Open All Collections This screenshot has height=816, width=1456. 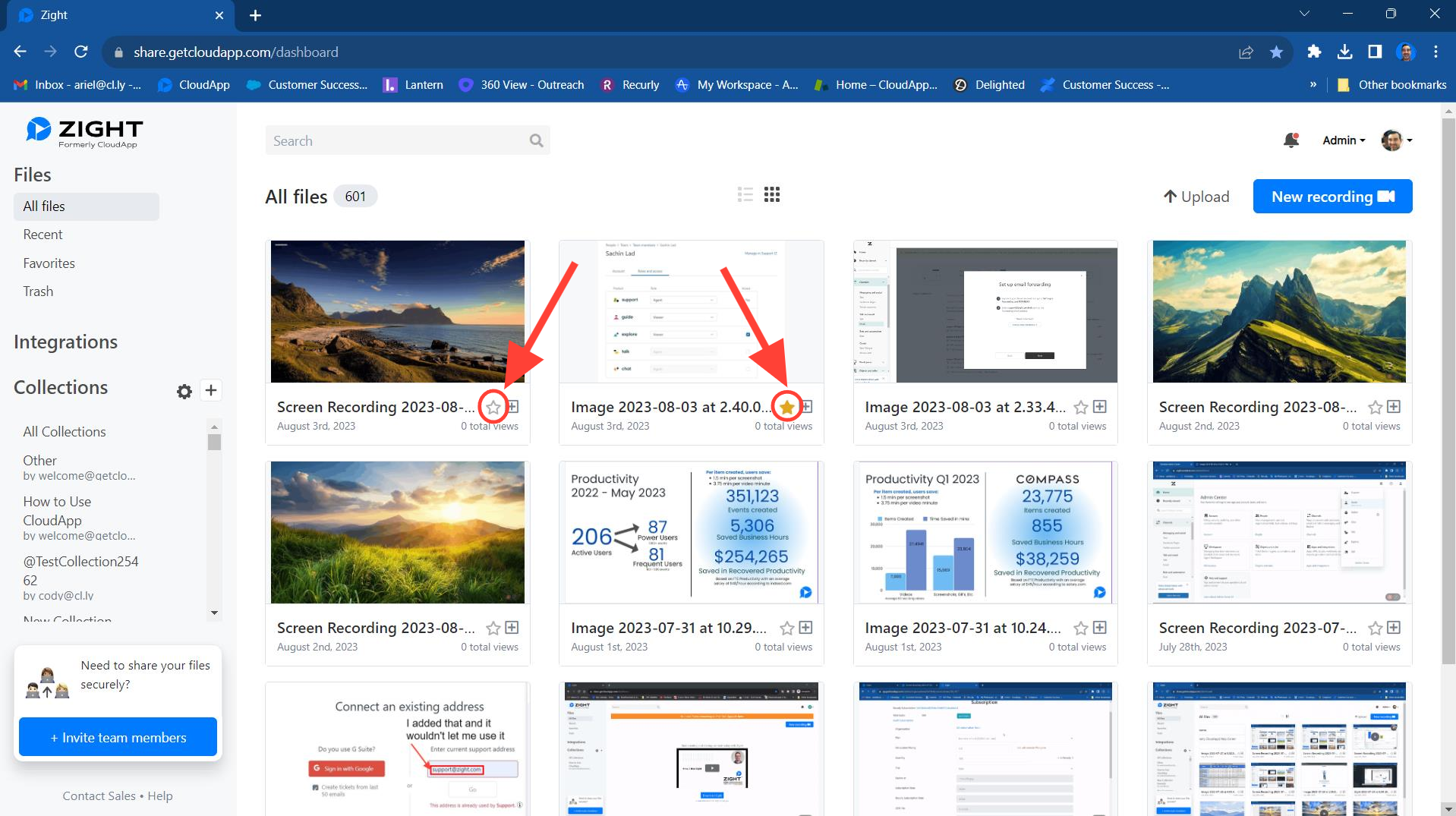point(65,432)
